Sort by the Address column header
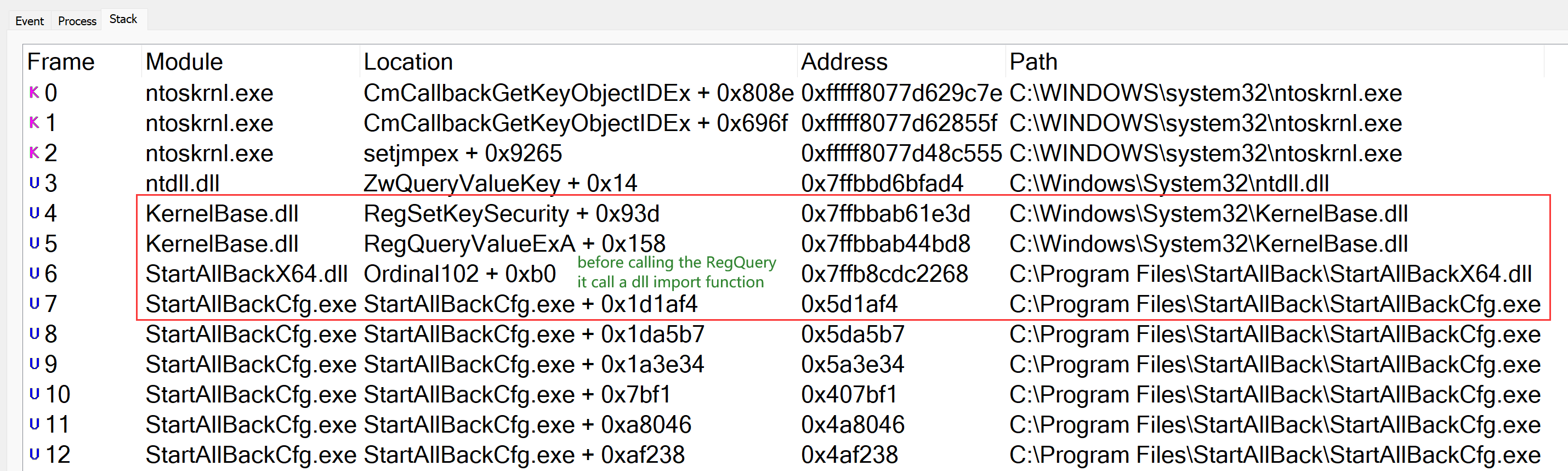The width and height of the screenshot is (1568, 471). 844,61
